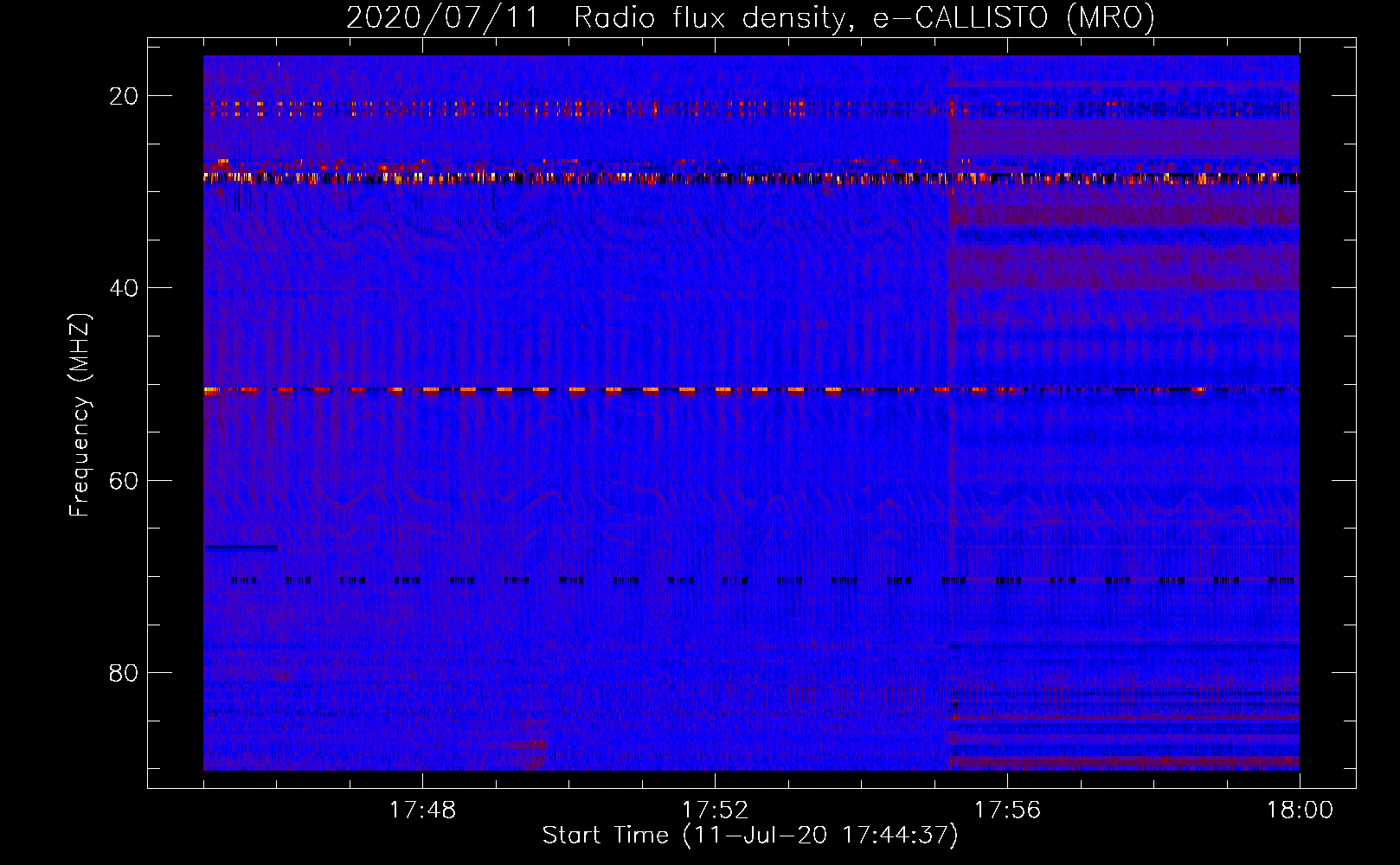Select the '17:48' time axis label
1400x865 pixels.
tap(422, 811)
